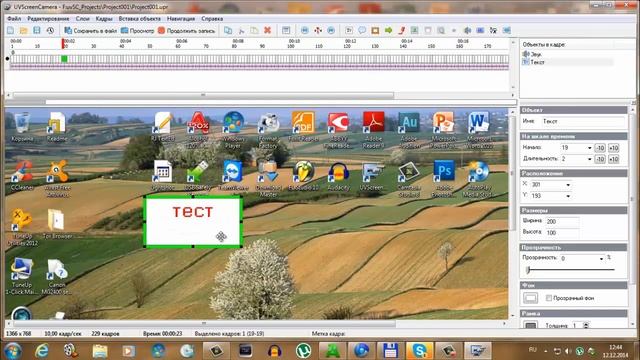Select the red pen drawing icon
This screenshot has height=360, width=640.
pos(402,31)
